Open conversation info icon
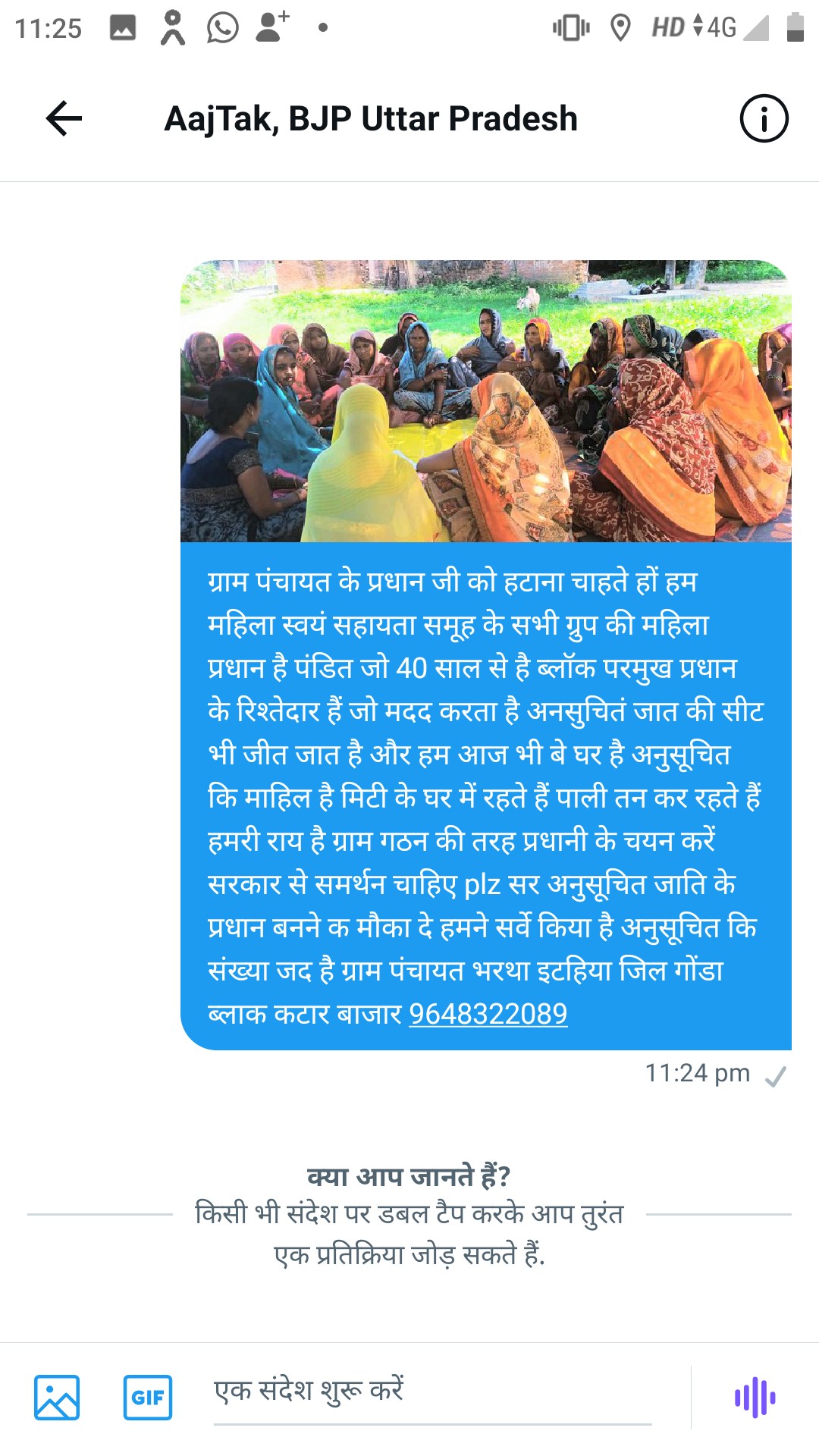This screenshot has width=819, height=1456. 764,119
